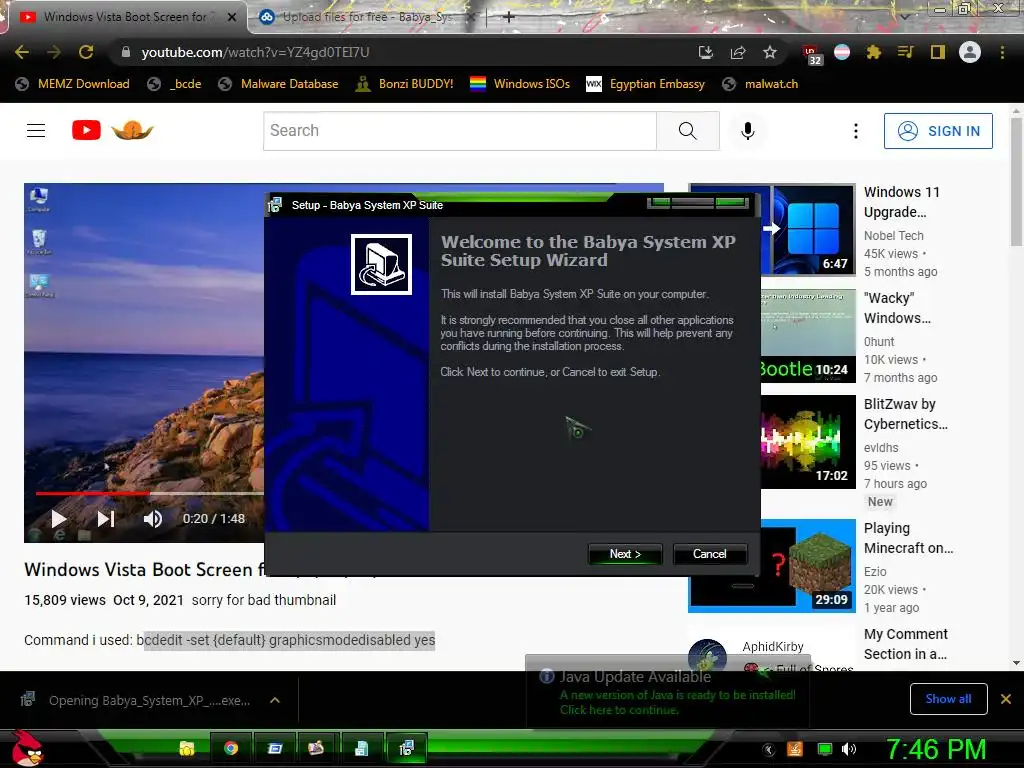Open YouTube settings three-dot menu
The height and width of the screenshot is (768, 1024).
856,131
